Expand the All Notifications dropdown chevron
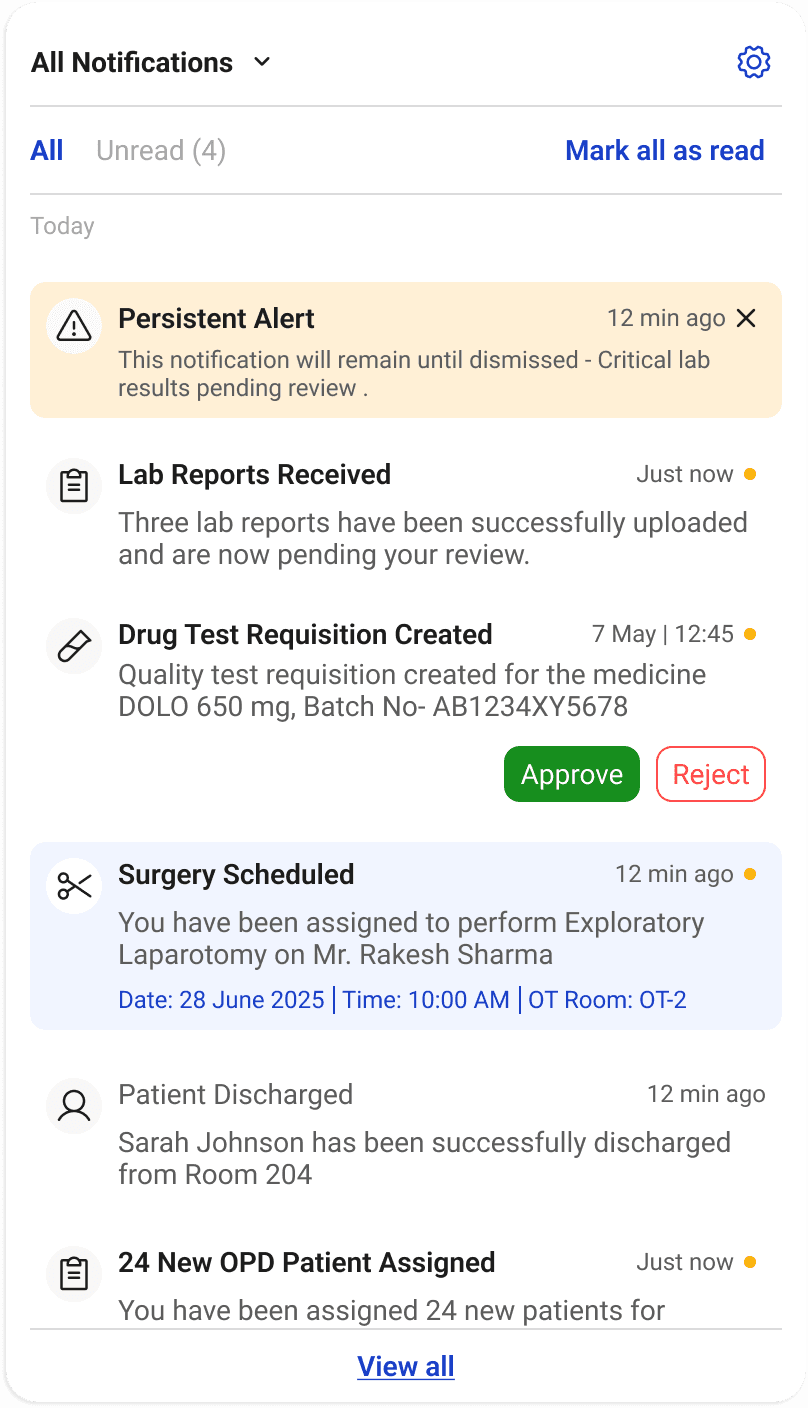This screenshot has height=1408, width=808. click(262, 62)
